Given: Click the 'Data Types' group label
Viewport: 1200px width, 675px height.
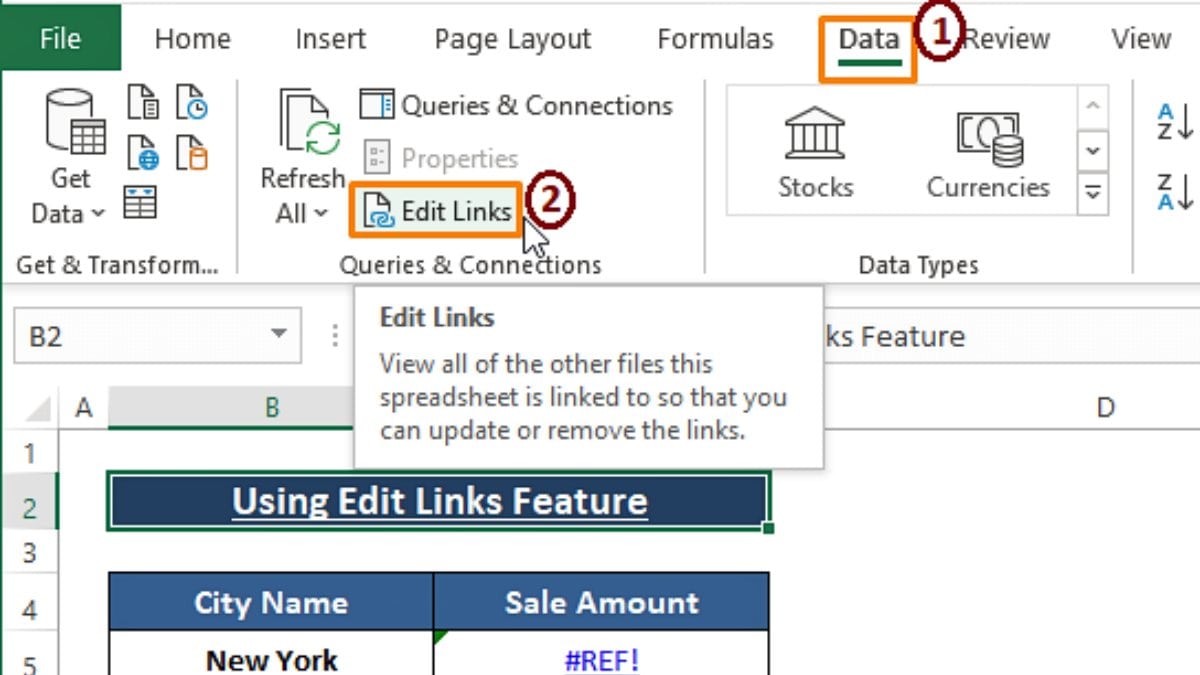Looking at the screenshot, I should pyautogui.click(x=918, y=265).
